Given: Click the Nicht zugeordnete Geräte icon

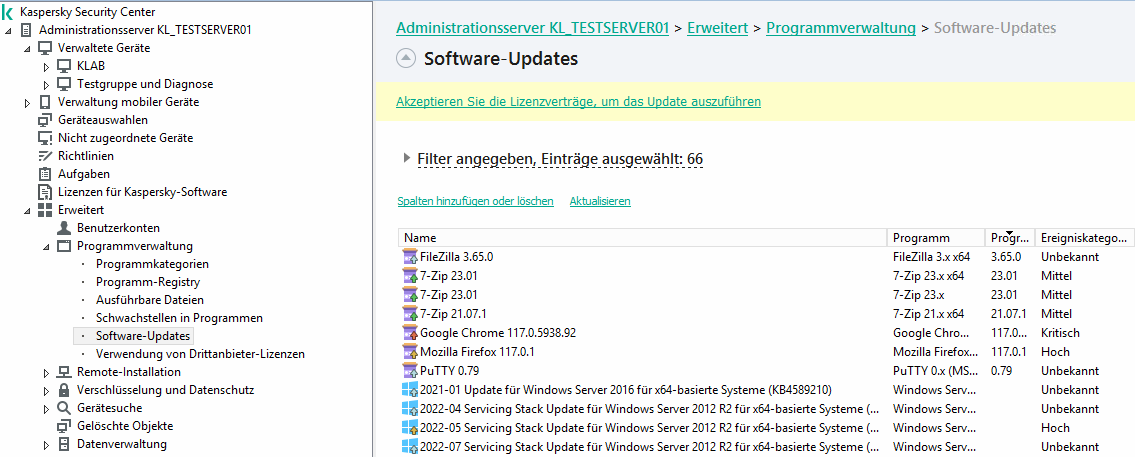Looking at the screenshot, I should [45, 138].
